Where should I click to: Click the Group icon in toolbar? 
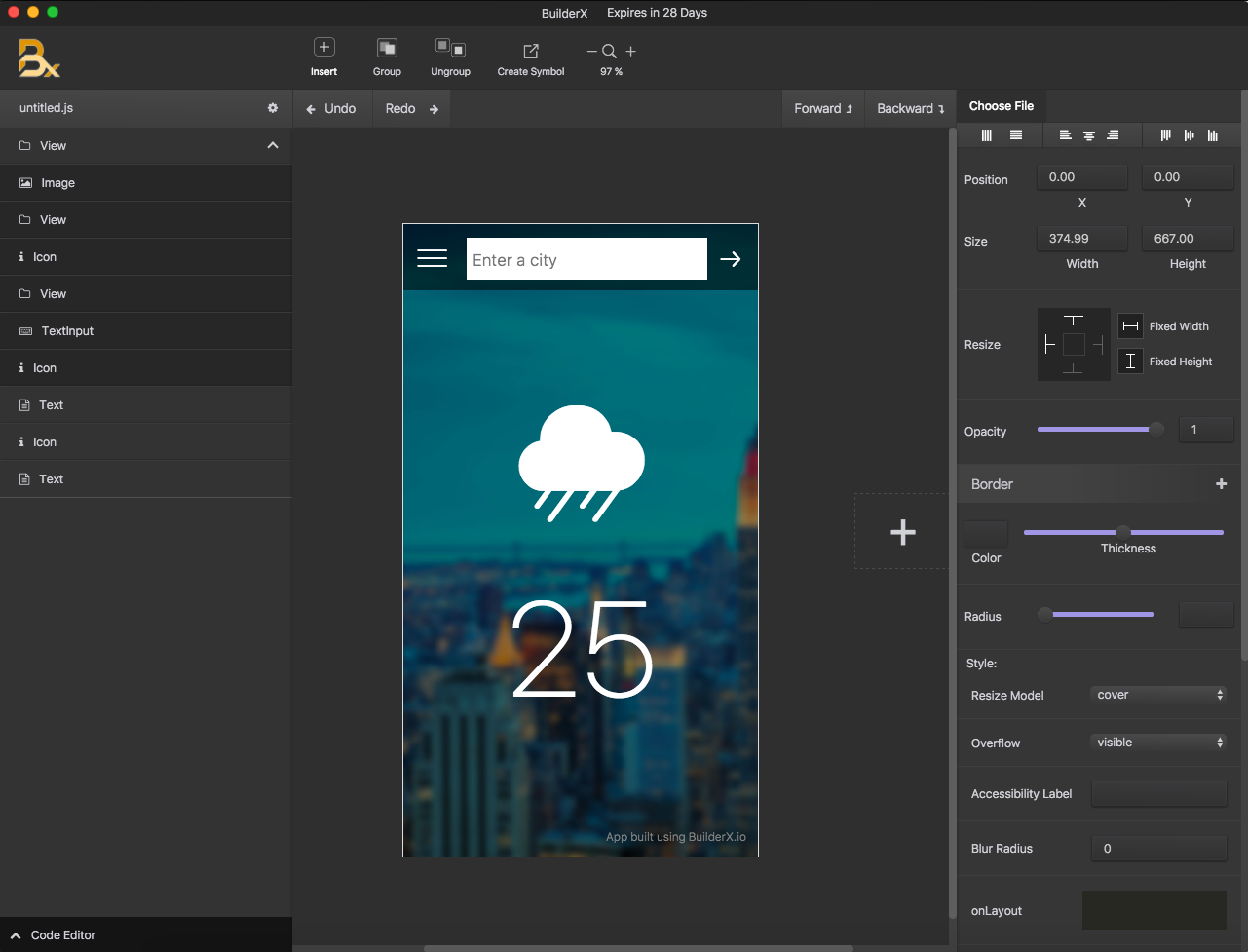click(387, 48)
